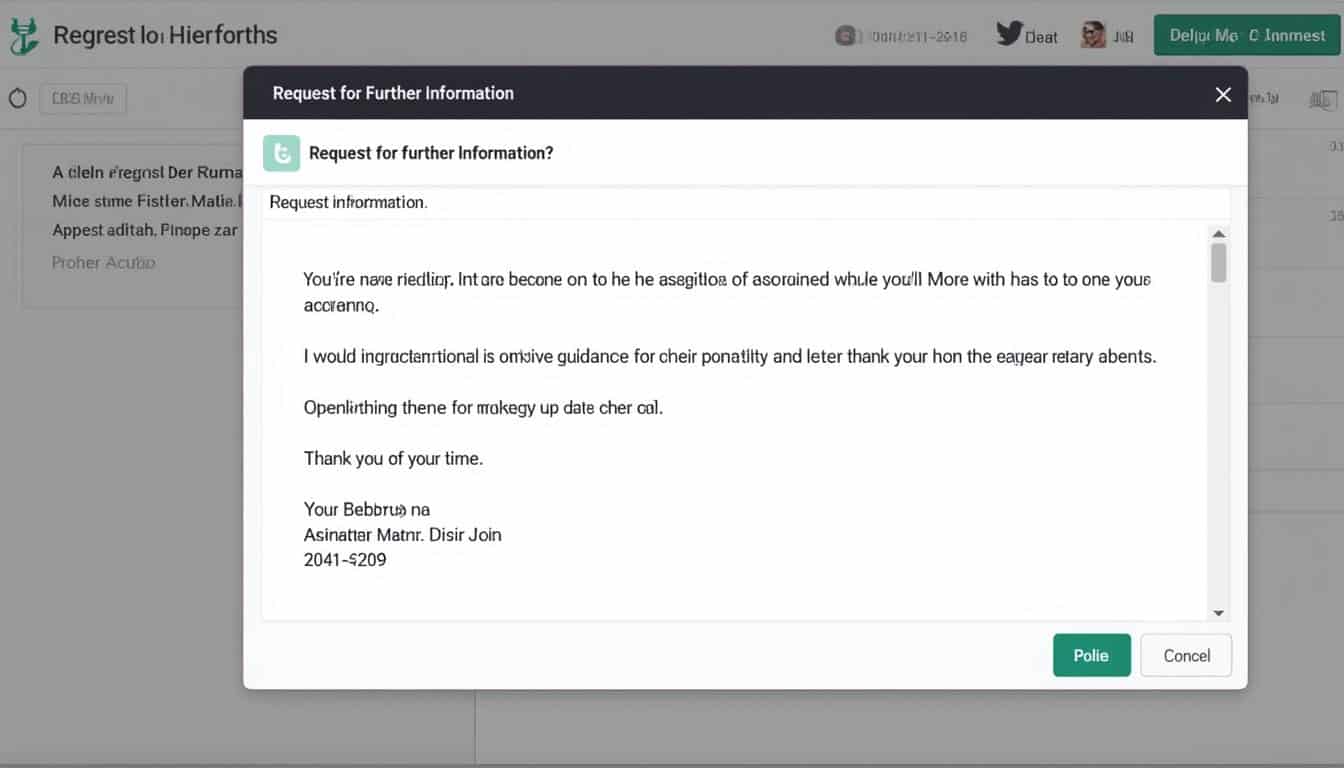Click the scrollbar down arrow in message box
This screenshot has height=768, width=1344.
coord(1218,612)
